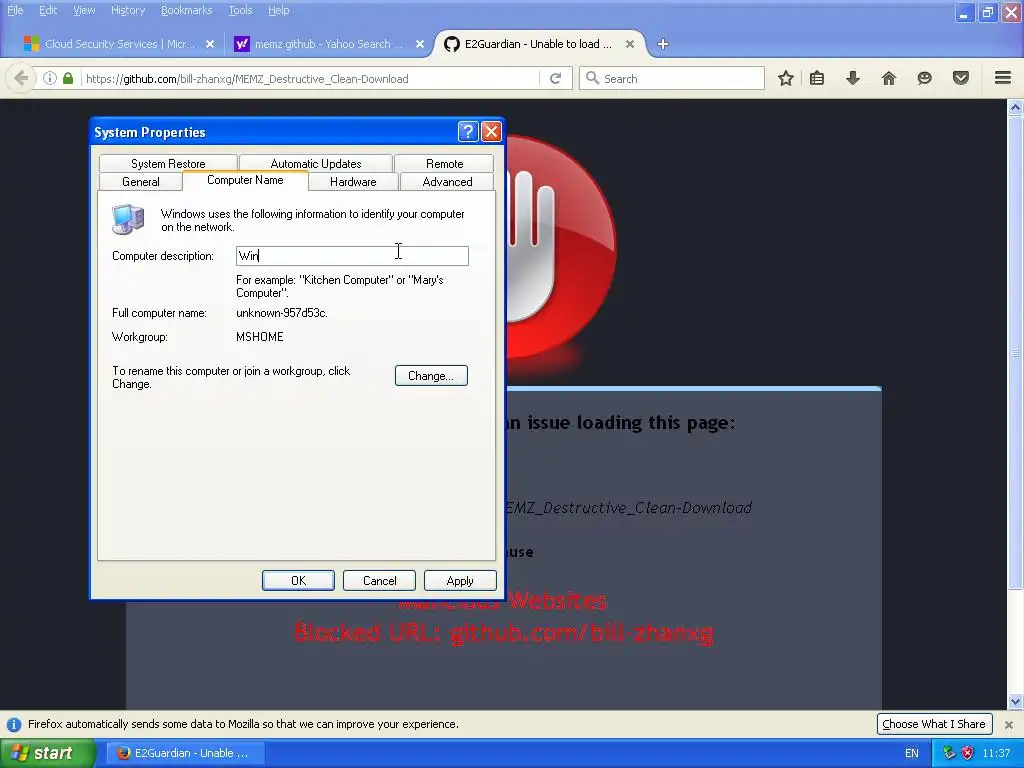Screen dimensions: 1024x768
Task: Switch to the Cloud Security Services tab
Action: tap(119, 44)
